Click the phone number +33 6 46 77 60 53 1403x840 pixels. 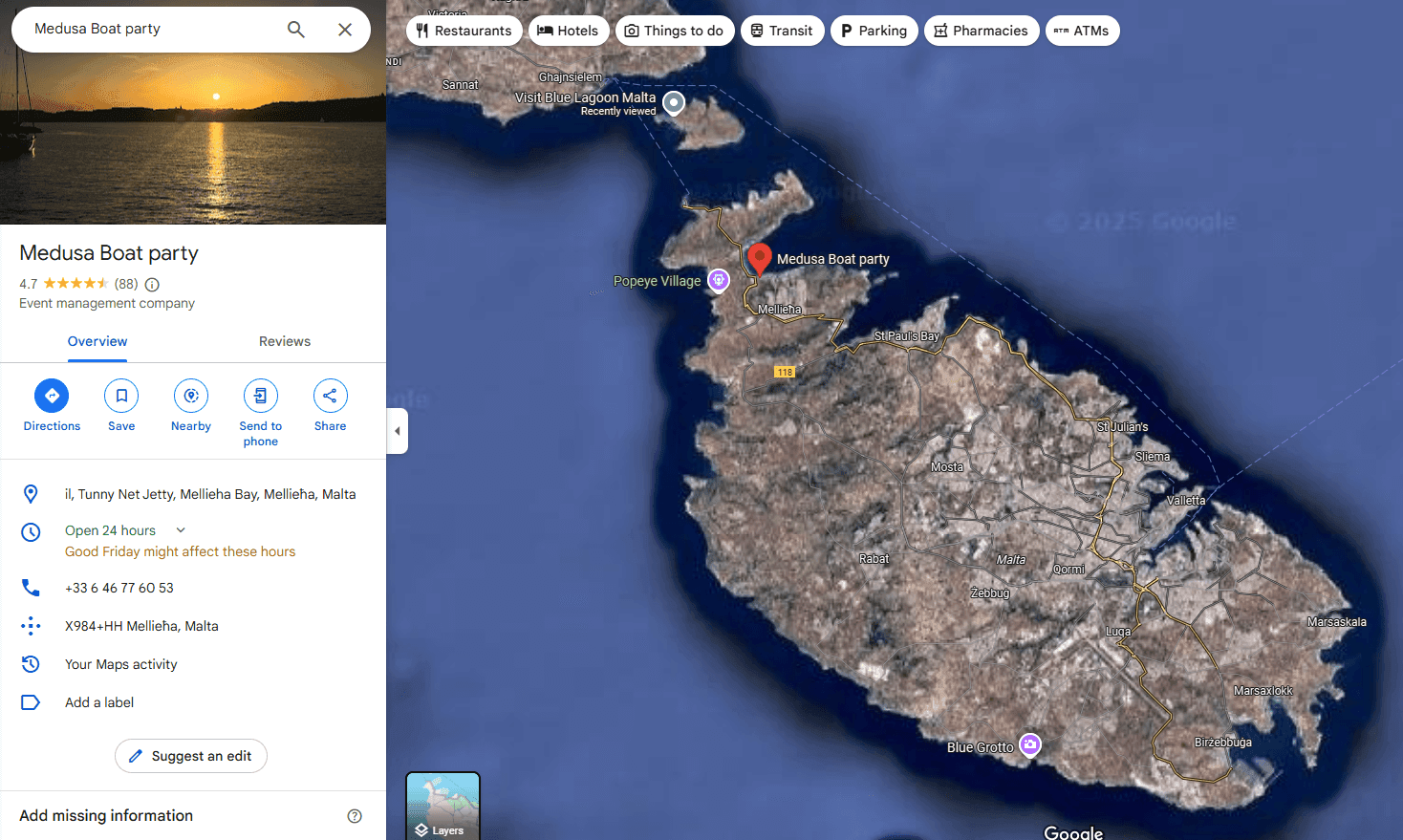click(x=119, y=588)
